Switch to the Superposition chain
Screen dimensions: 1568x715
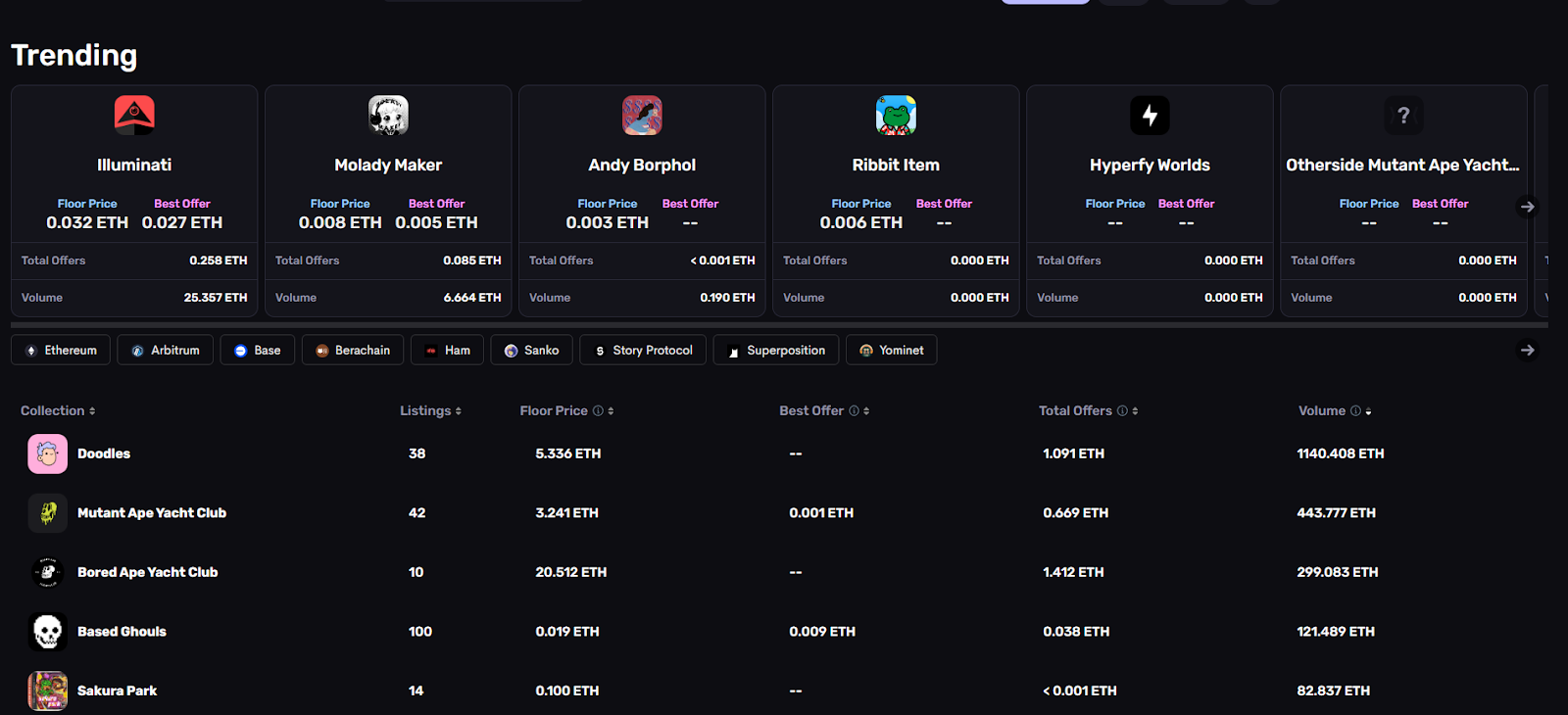click(x=776, y=350)
